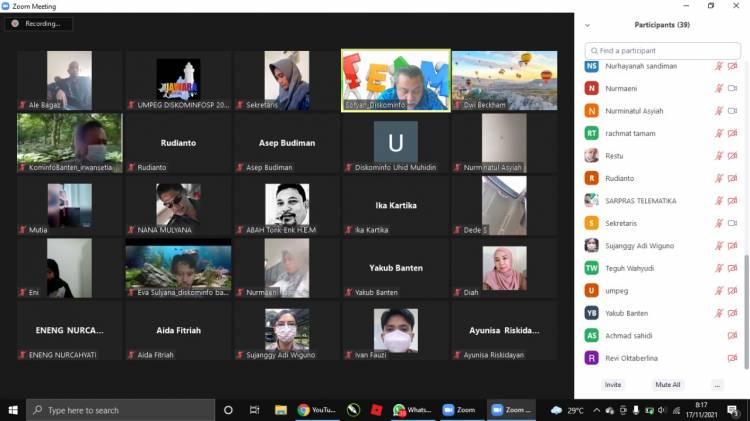
Task: Select Aida Fitriah video tile
Action: pos(178,331)
